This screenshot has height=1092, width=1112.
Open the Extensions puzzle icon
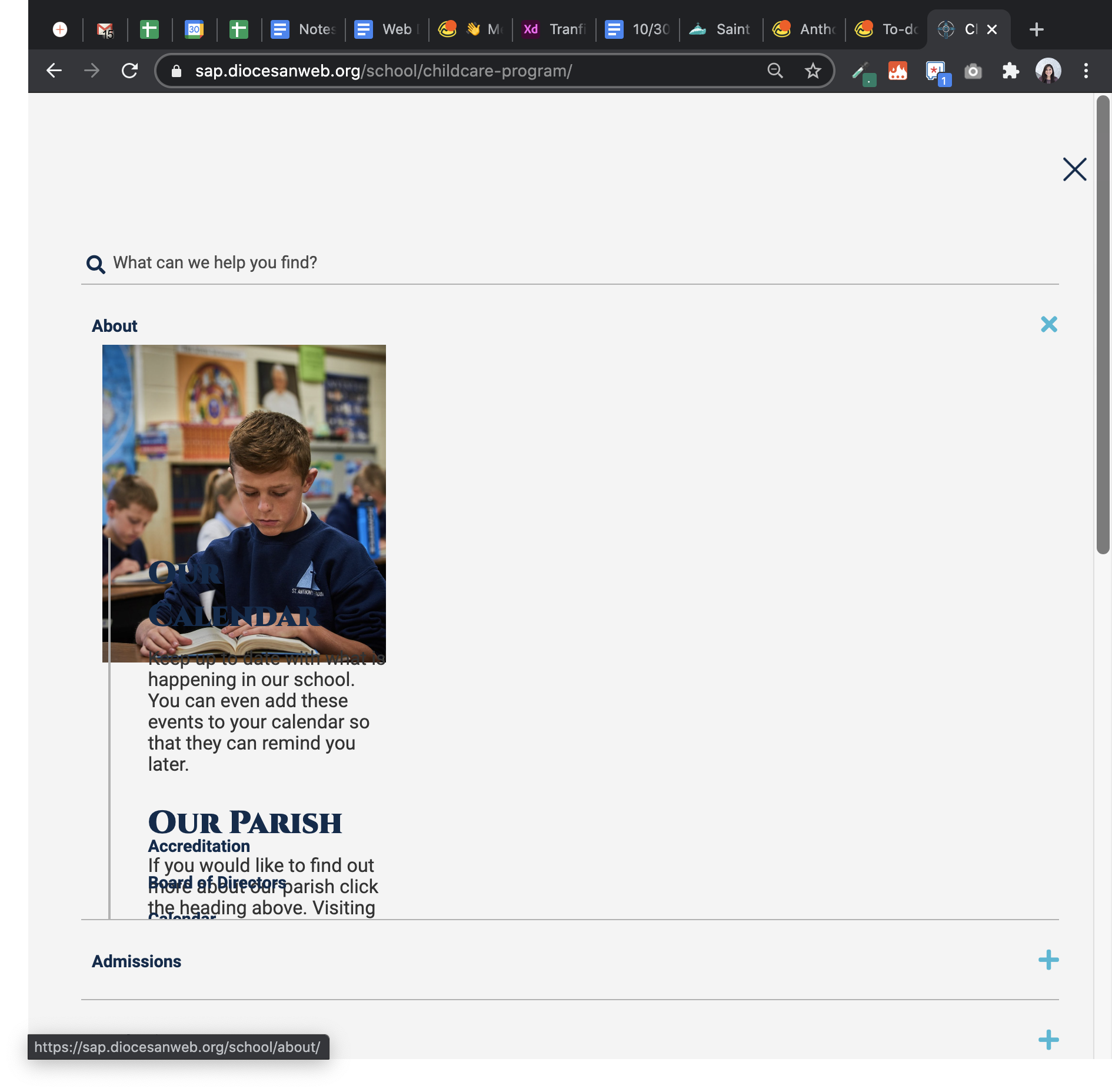click(x=1010, y=71)
